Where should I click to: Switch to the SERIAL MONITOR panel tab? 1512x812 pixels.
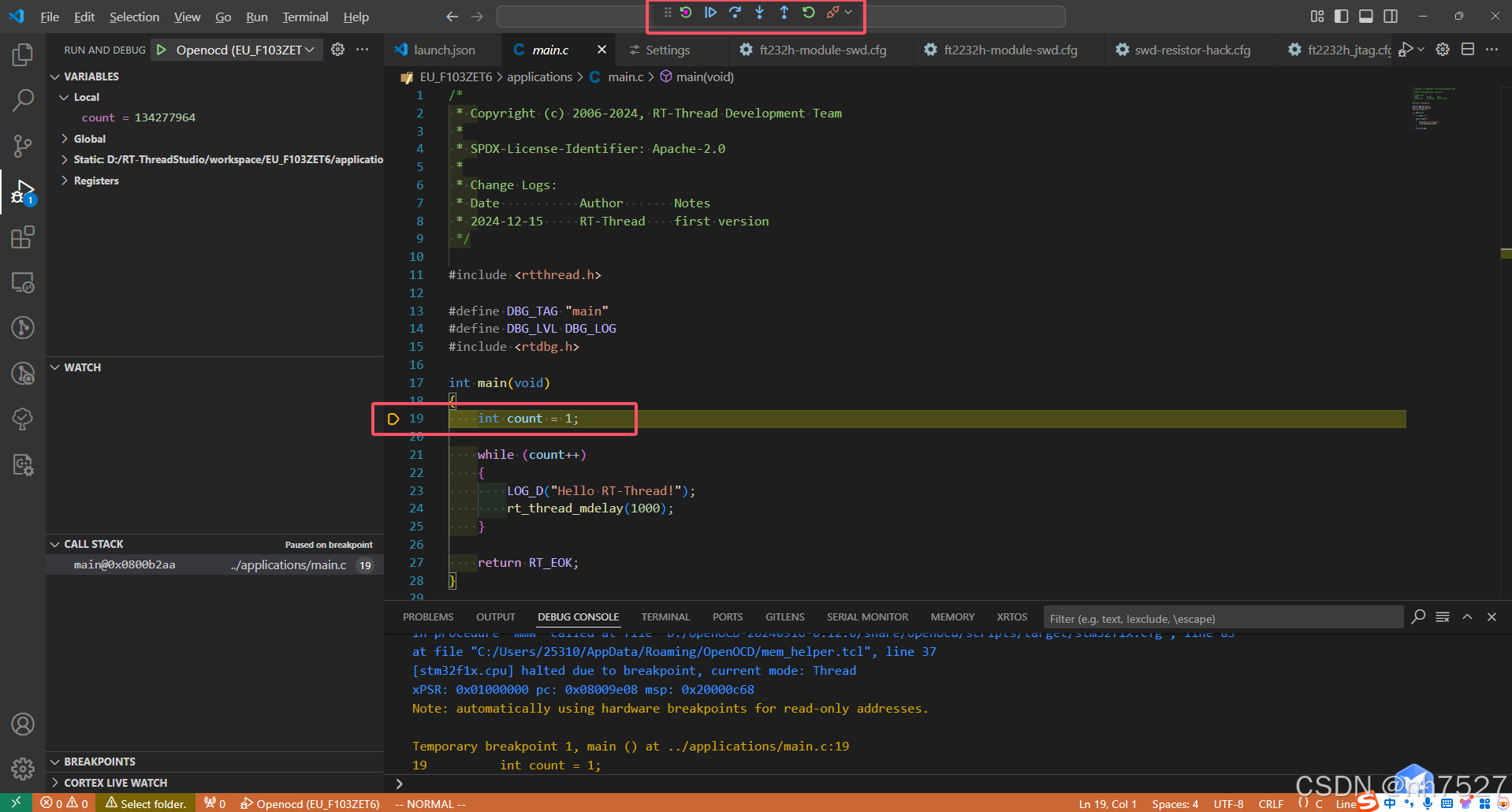867,616
